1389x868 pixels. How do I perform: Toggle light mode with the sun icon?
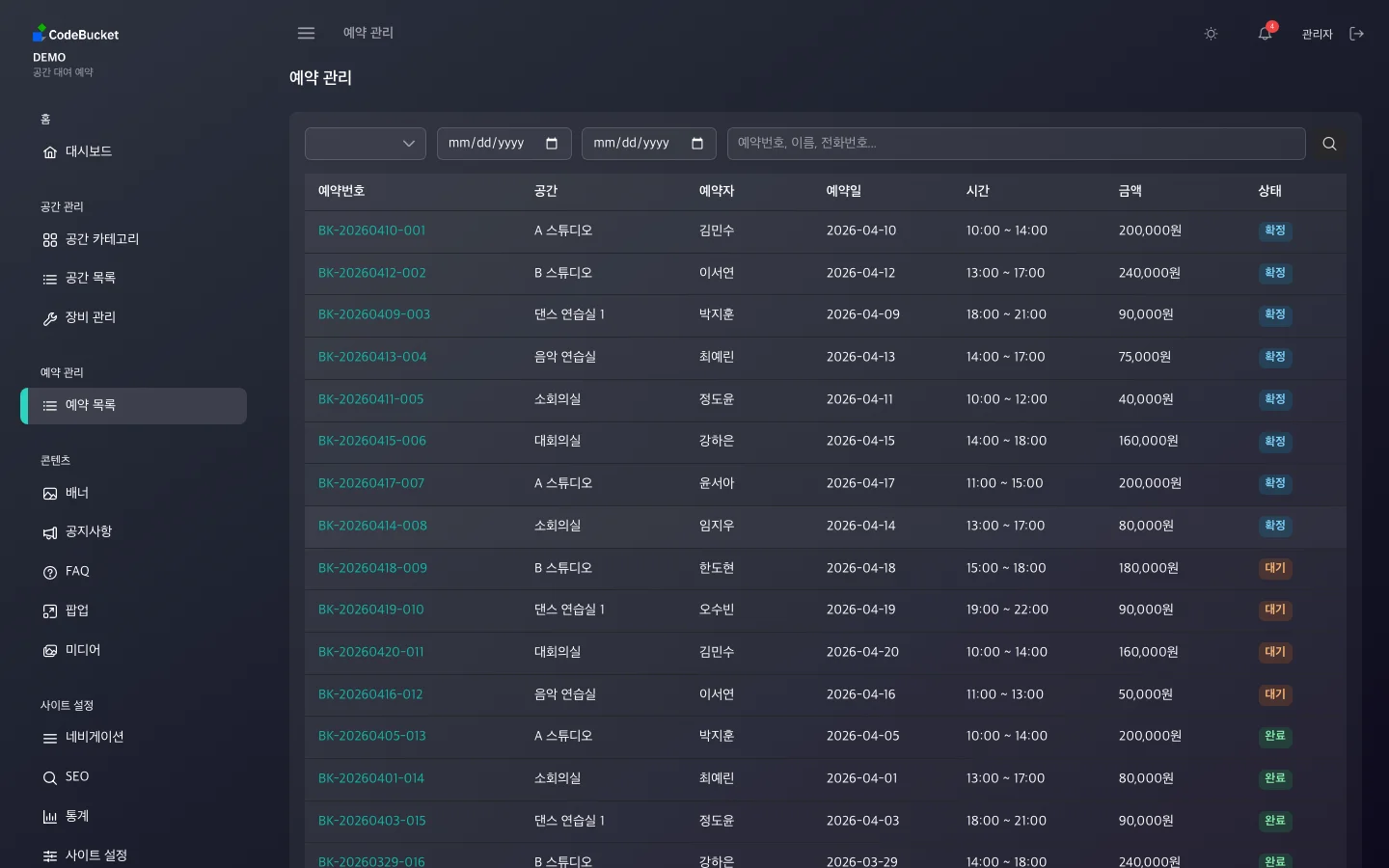tap(1211, 33)
